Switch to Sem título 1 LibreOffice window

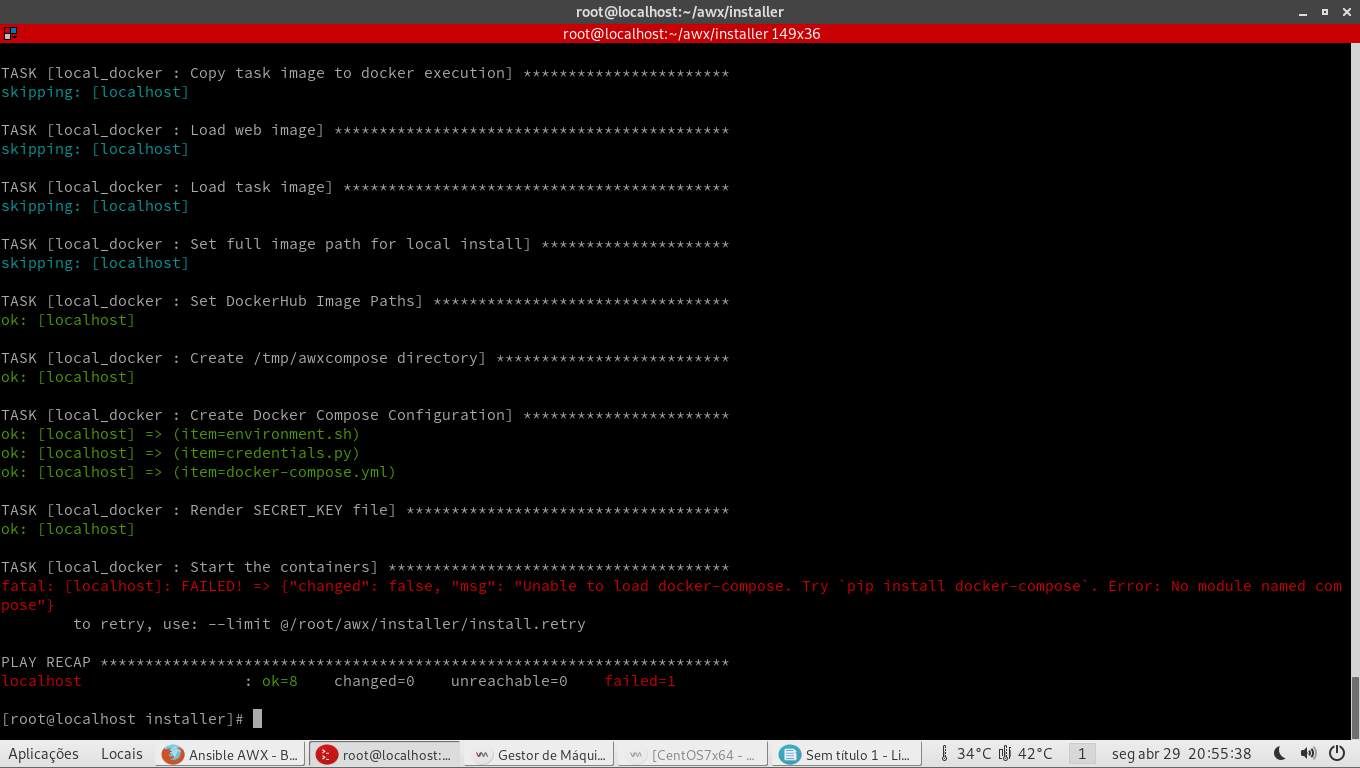point(848,755)
